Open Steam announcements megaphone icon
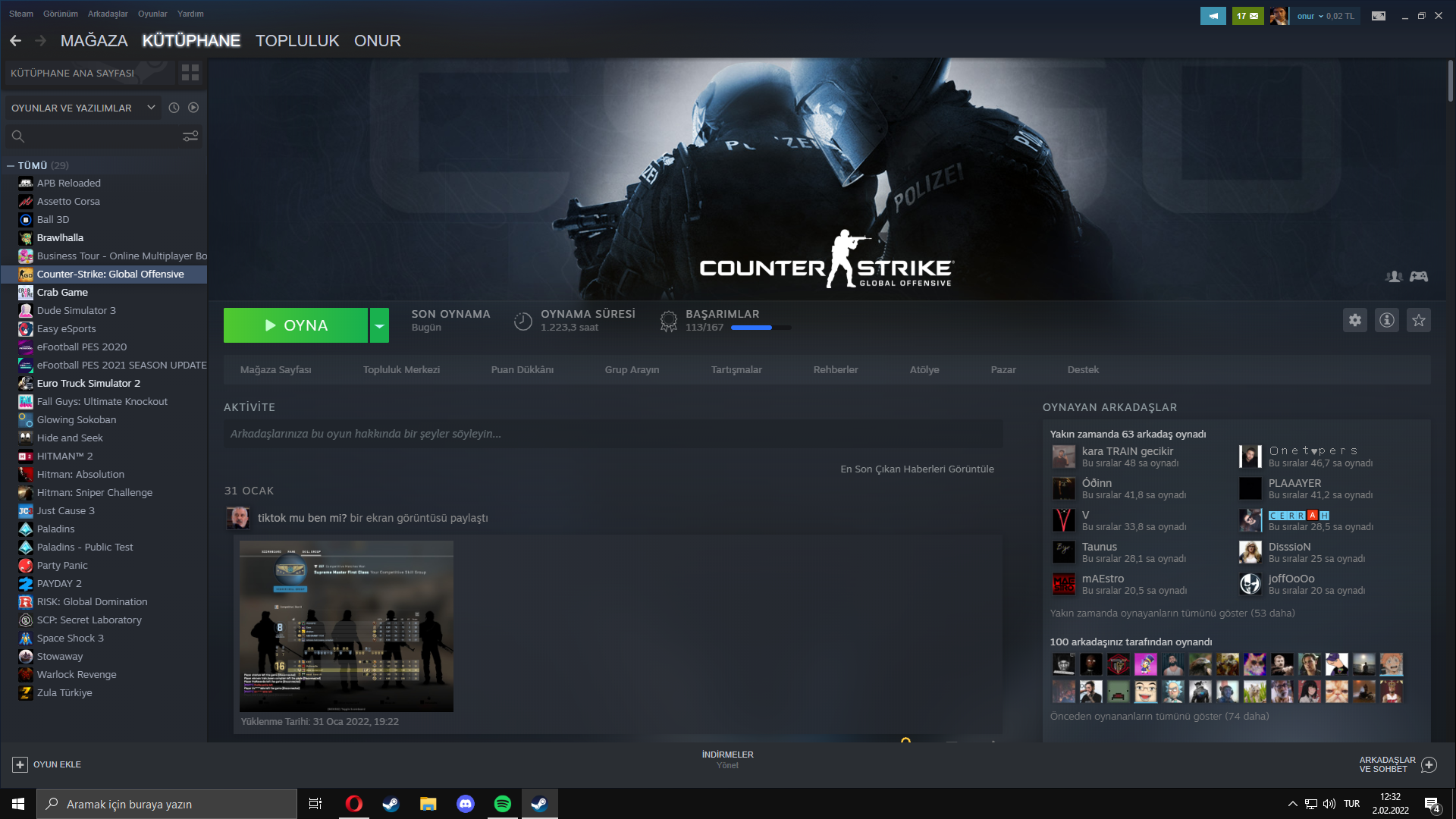Viewport: 1456px width, 819px height. 1213,16
